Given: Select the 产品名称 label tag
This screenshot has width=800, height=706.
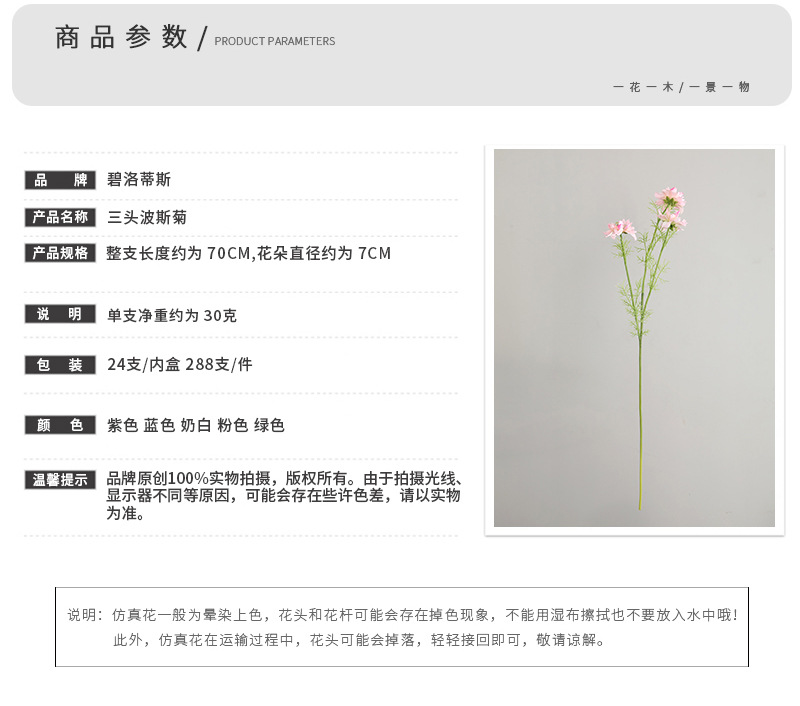Looking at the screenshot, I should click(x=60, y=217).
